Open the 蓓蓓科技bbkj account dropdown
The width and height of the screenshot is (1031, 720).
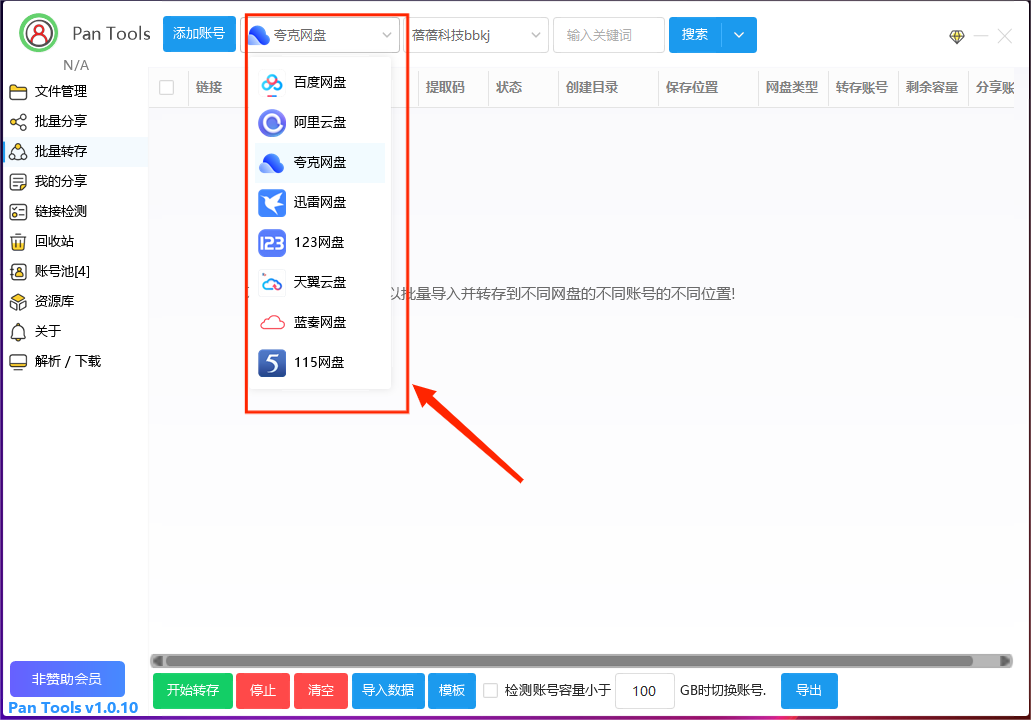point(476,35)
